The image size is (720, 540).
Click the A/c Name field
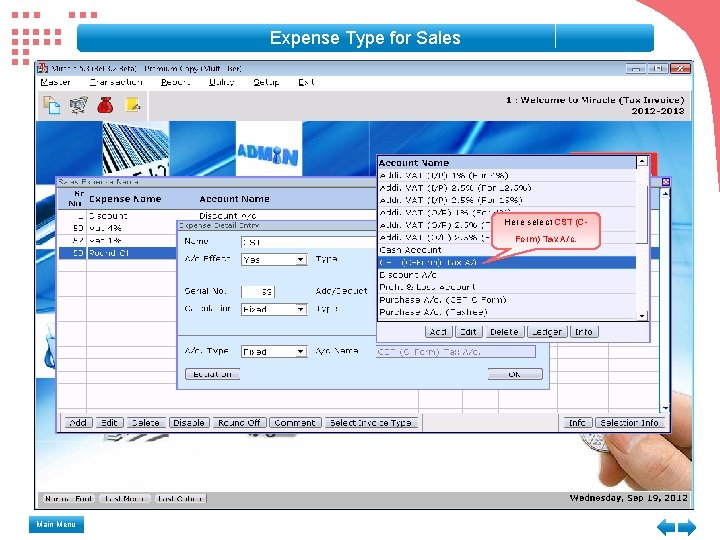455,352
